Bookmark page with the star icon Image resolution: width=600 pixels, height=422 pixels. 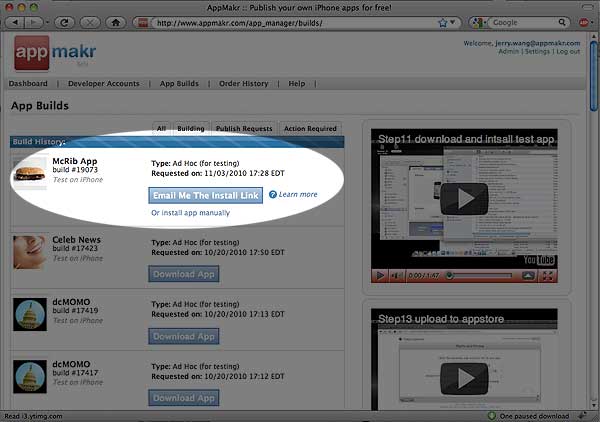coord(443,23)
